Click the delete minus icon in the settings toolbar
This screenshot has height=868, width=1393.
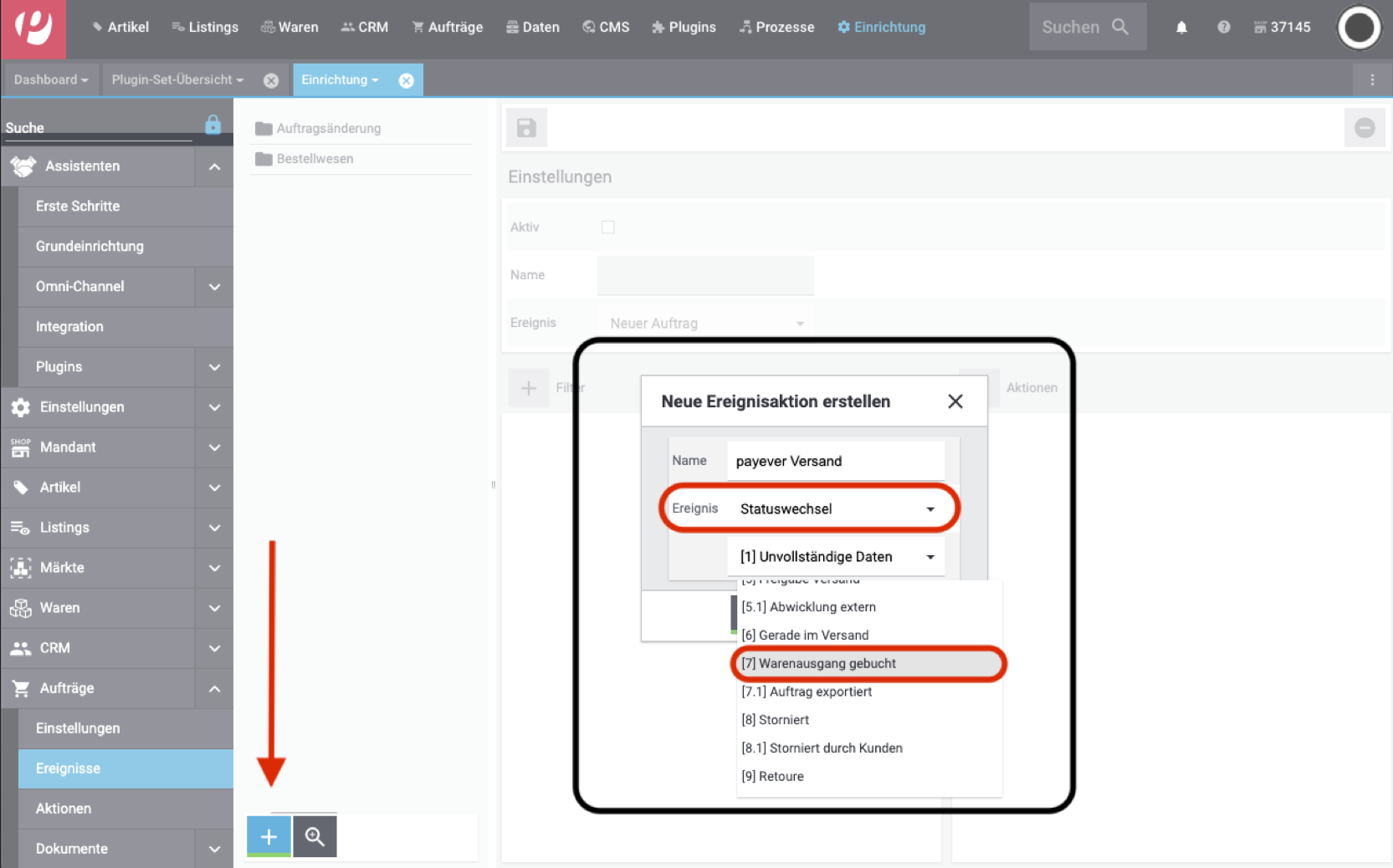1365,128
